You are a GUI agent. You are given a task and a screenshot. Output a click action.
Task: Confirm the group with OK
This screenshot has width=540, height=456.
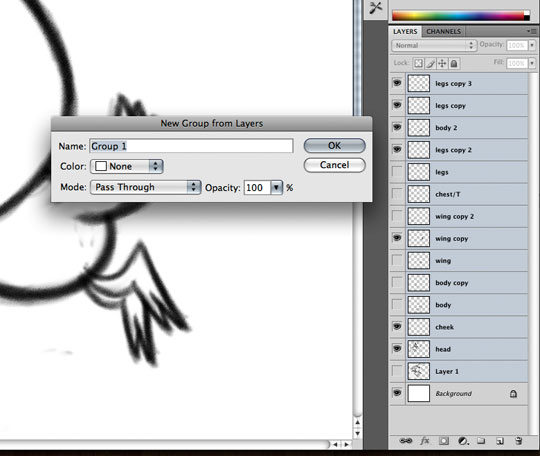(x=334, y=146)
